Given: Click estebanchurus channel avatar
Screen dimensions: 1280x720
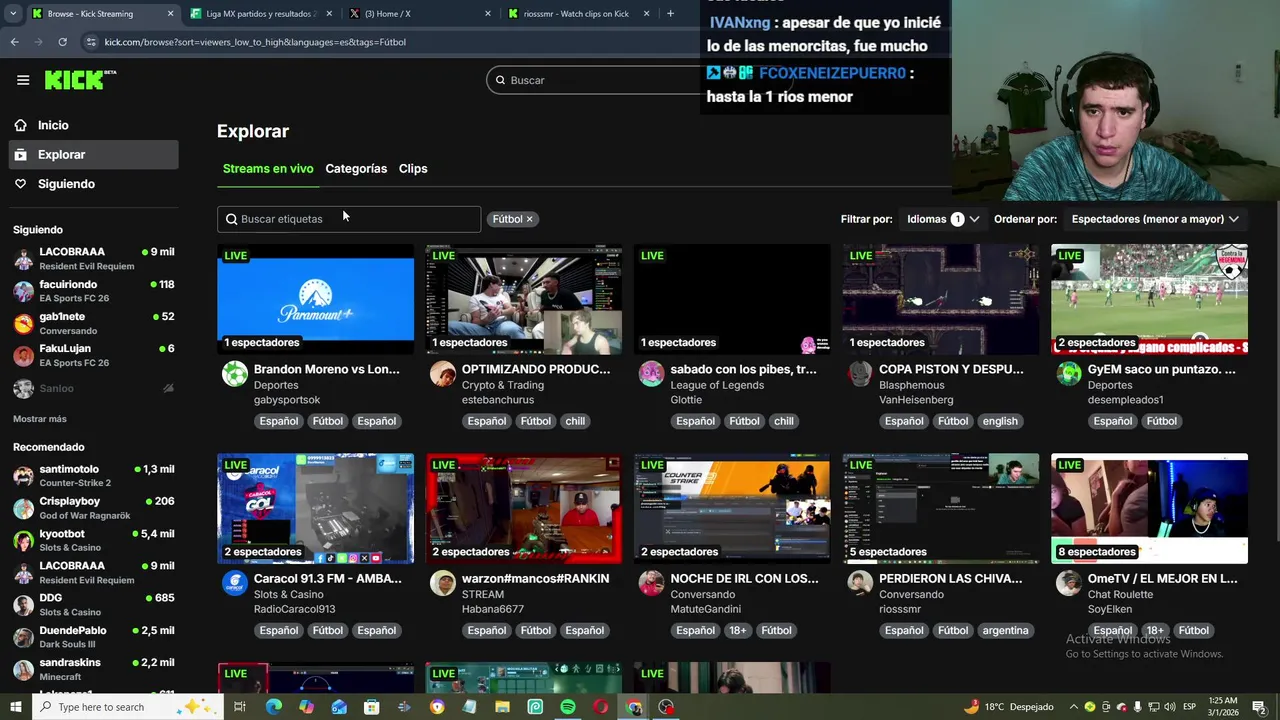Looking at the screenshot, I should 443,374.
